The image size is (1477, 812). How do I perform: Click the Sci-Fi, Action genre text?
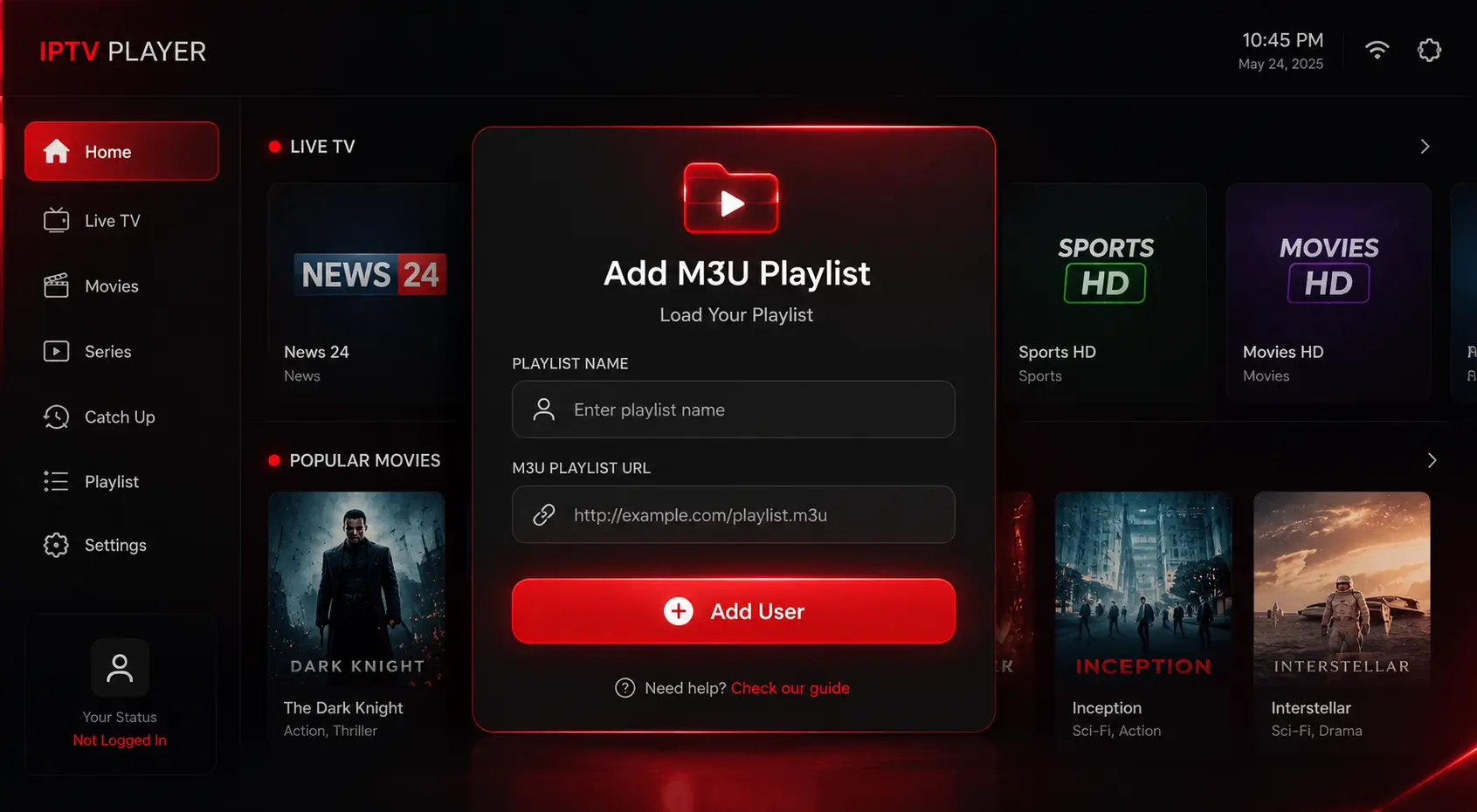click(x=1116, y=731)
